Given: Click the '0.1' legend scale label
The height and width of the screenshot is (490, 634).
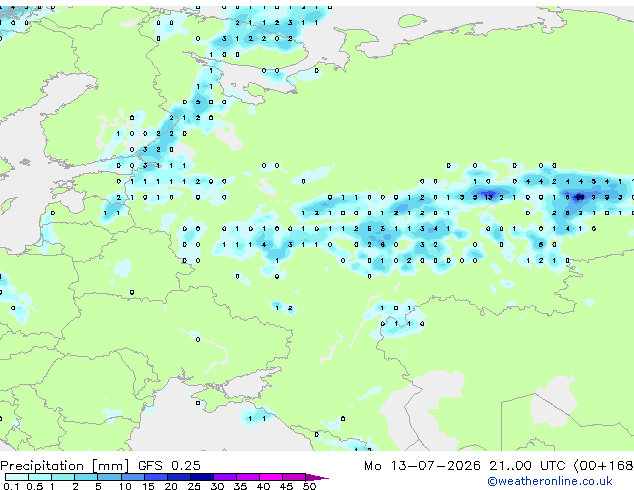Looking at the screenshot, I should pos(11,486).
